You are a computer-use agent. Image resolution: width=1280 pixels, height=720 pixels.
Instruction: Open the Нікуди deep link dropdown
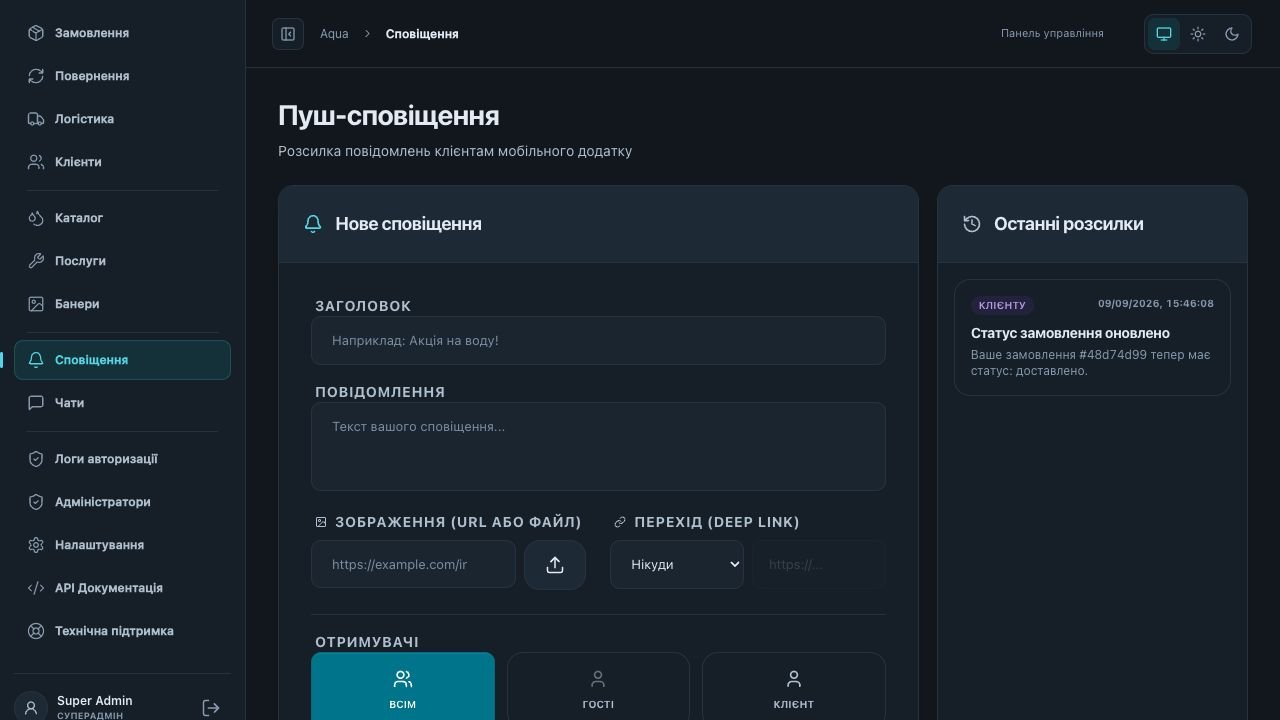pos(677,565)
